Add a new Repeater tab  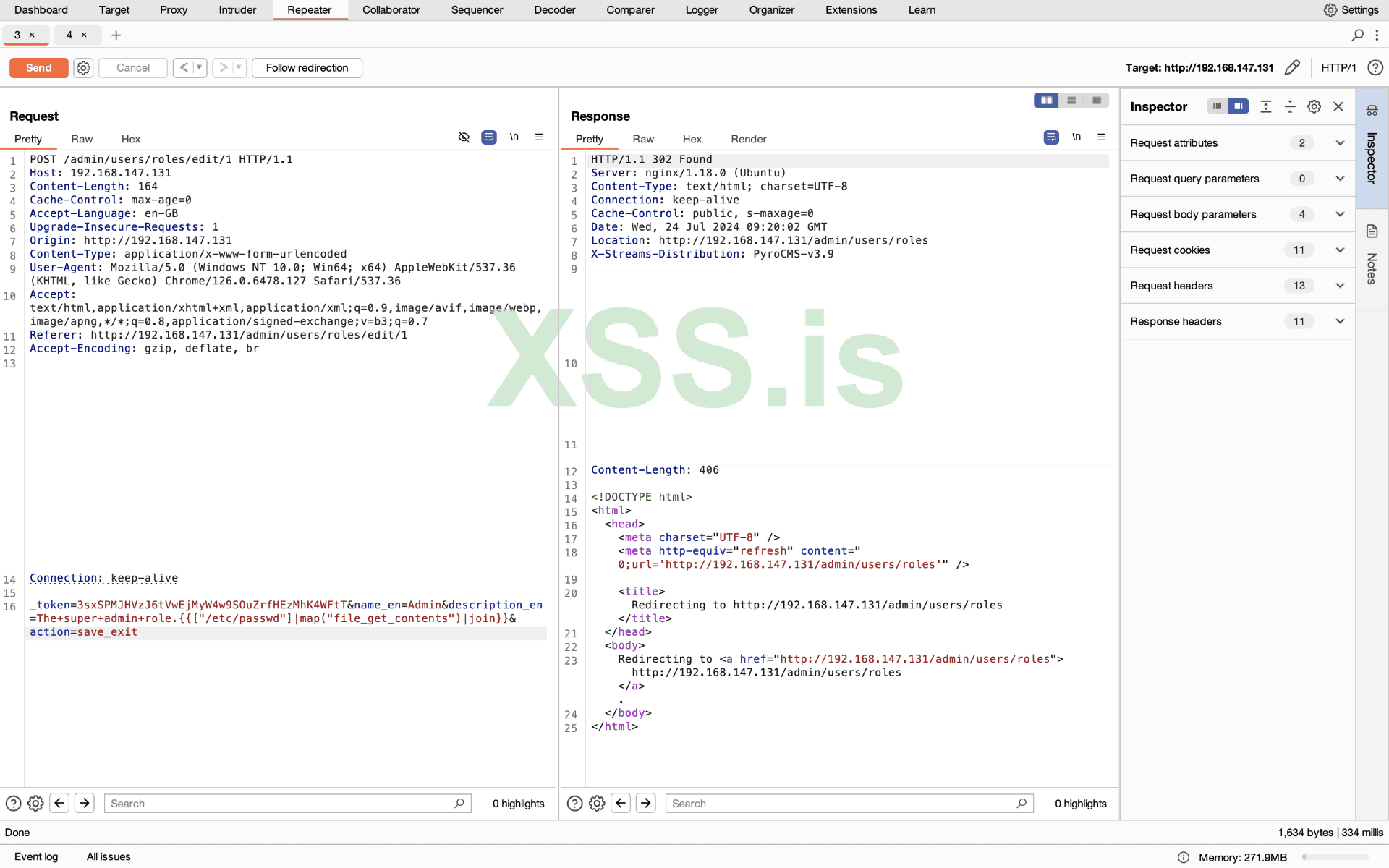click(x=116, y=35)
